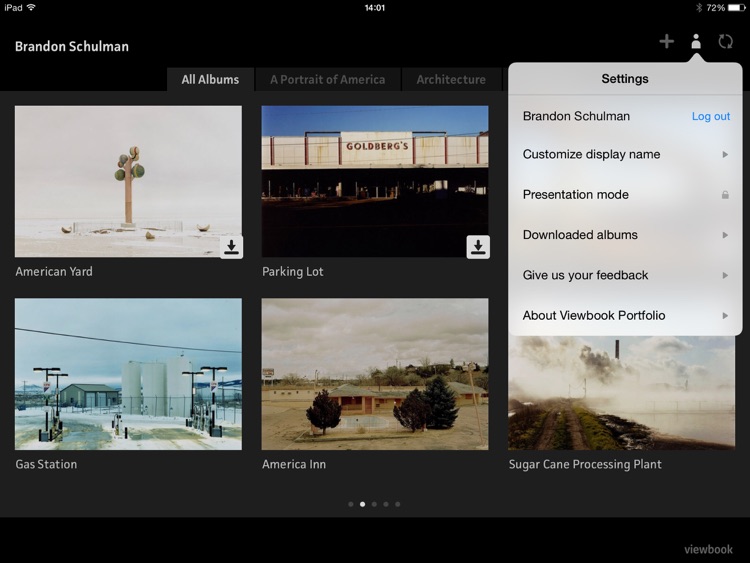Click the Brandon Schulman header title
The height and width of the screenshot is (563, 750).
click(x=72, y=46)
